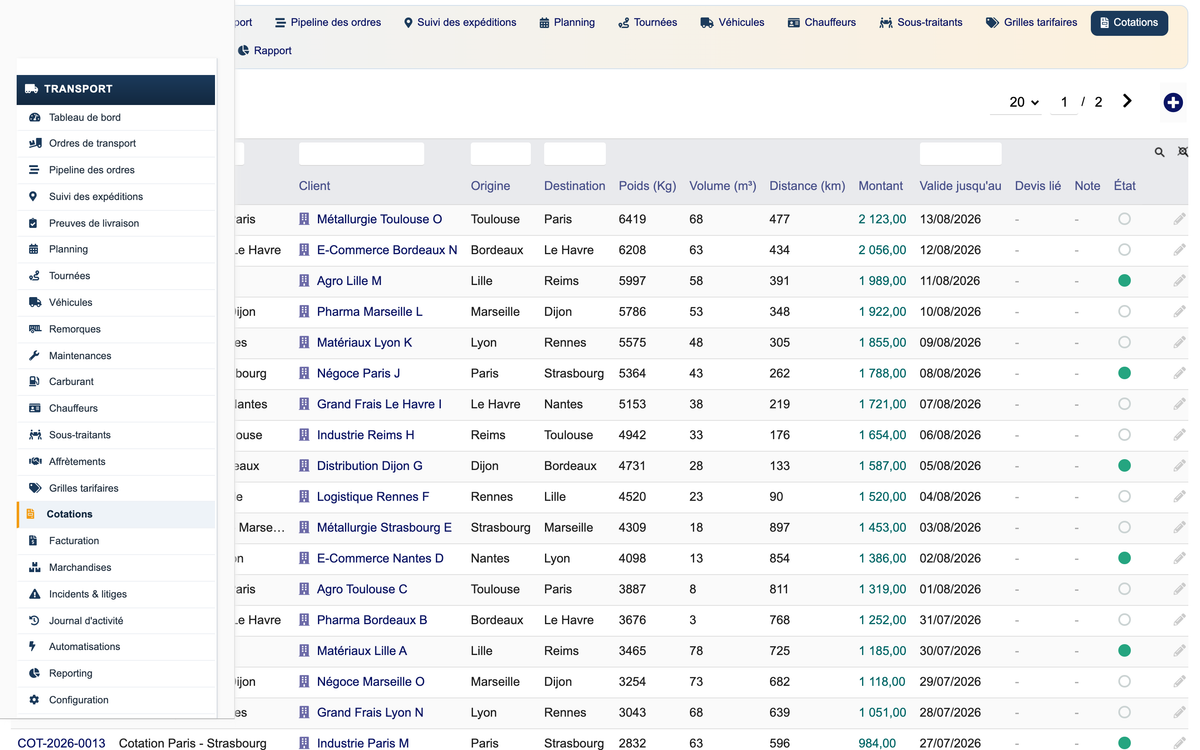The height and width of the screenshot is (750, 1200).
Task: Open the Tournées tab in top bar
Action: click(x=647, y=22)
